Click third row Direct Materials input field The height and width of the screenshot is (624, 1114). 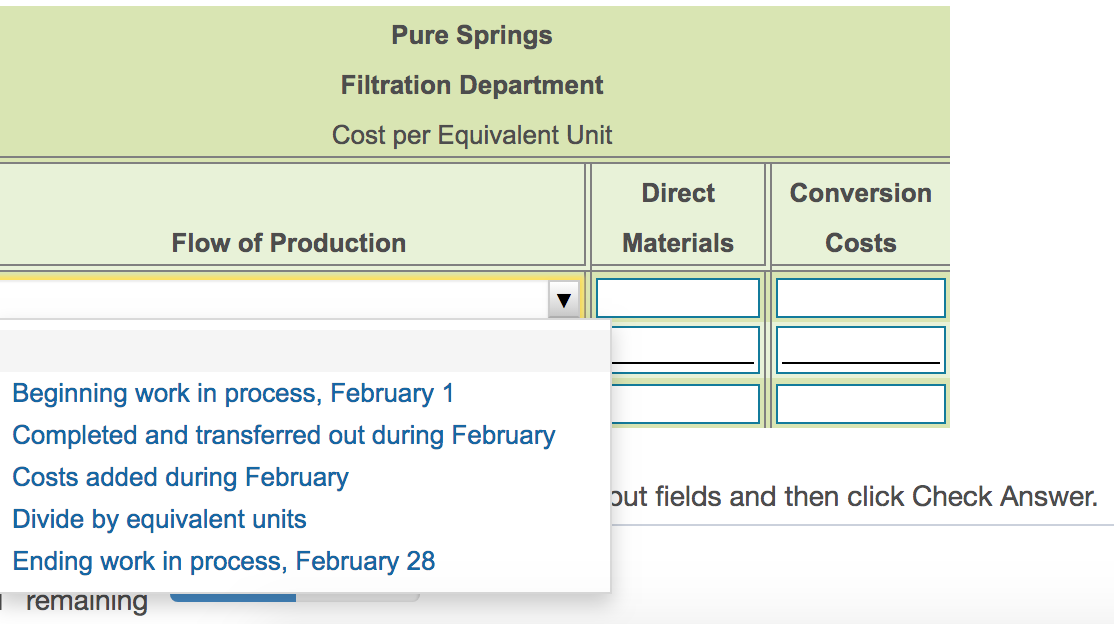pos(683,404)
